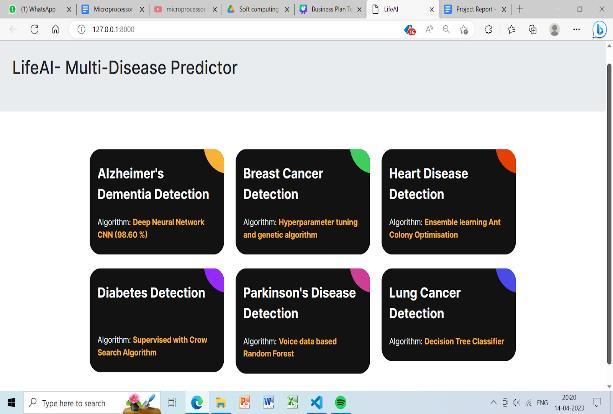Image resolution: width=613 pixels, height=414 pixels.
Task: Click the browser refresh icon
Action: (x=34, y=29)
